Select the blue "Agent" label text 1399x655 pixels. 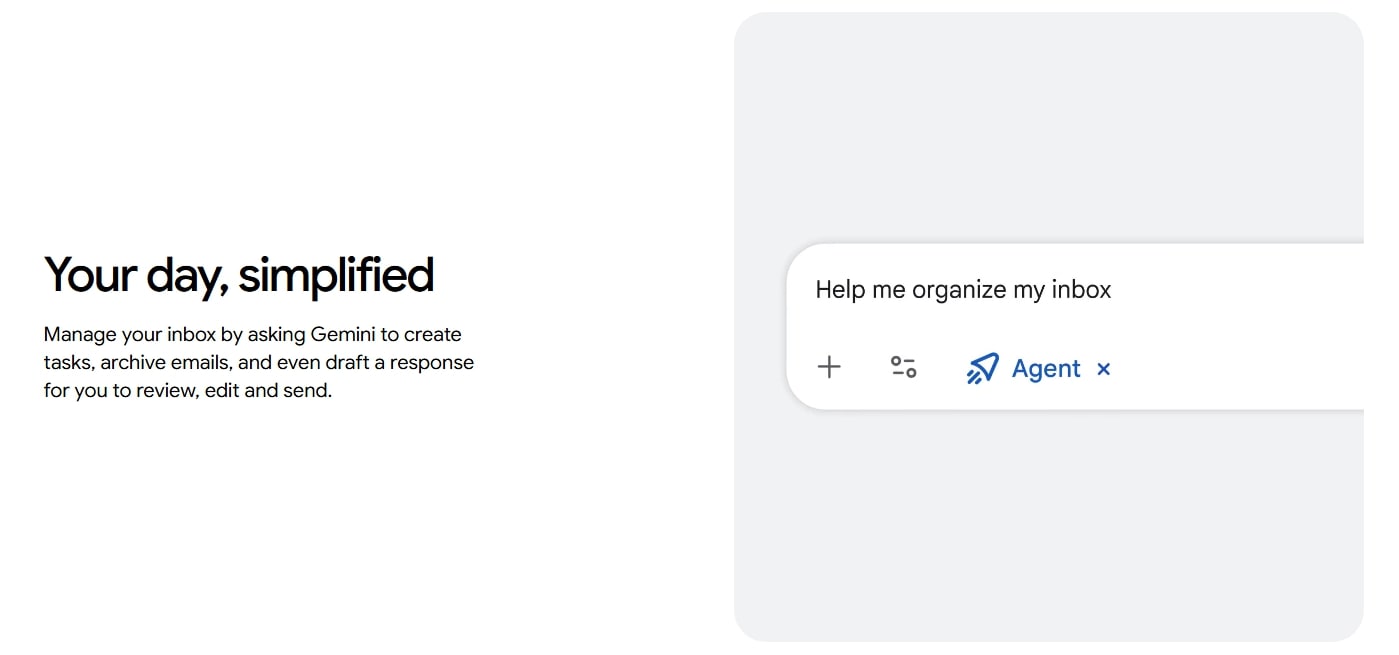click(x=1045, y=368)
